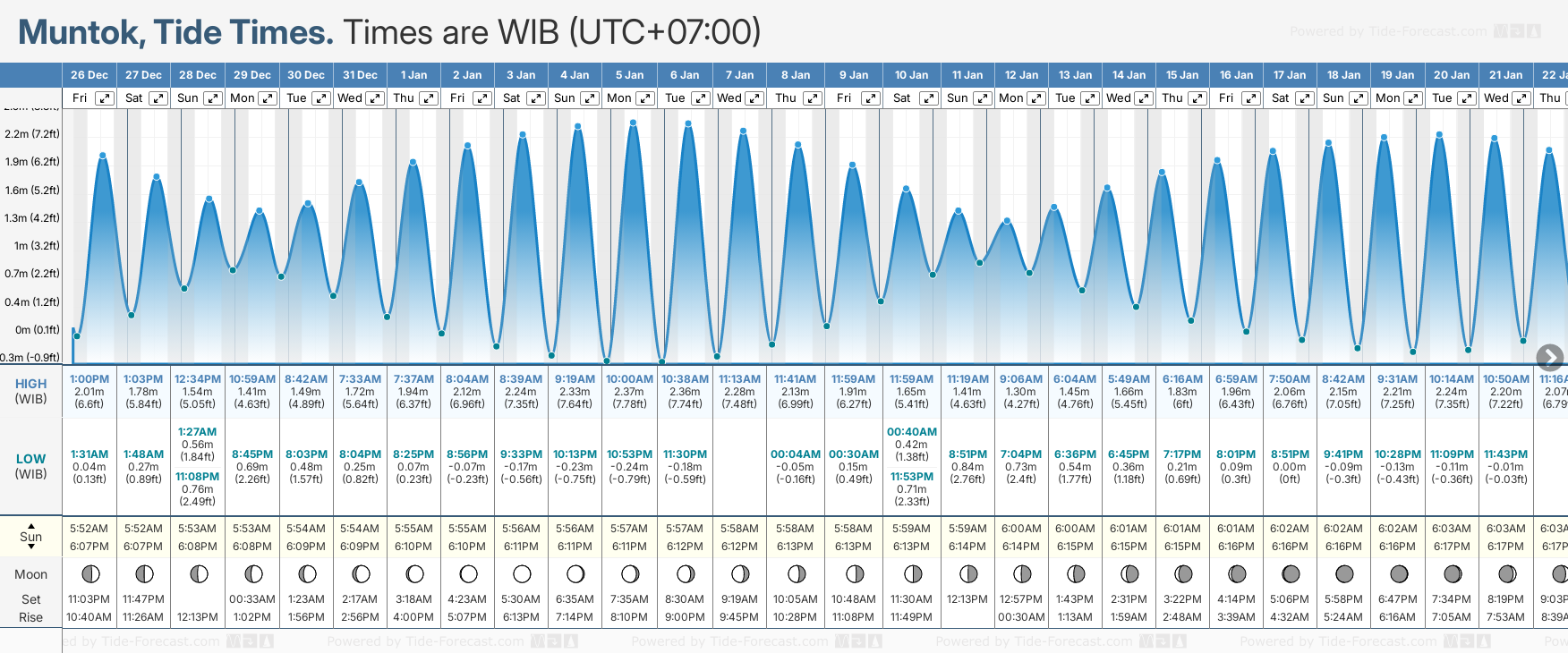Click the 5 Jan high tide peak marker

633,123
